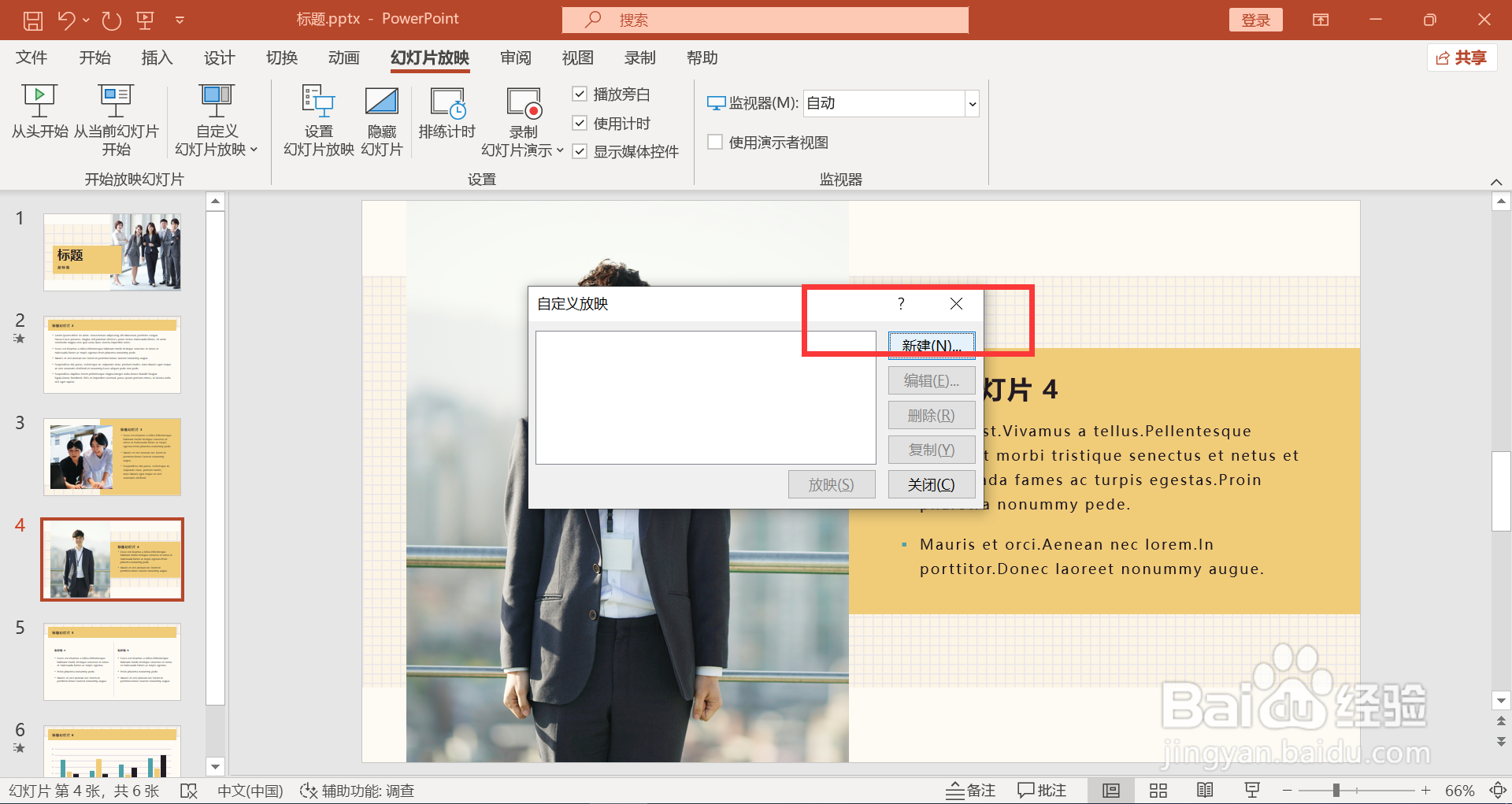Open the 监视器 combo box

point(891,103)
